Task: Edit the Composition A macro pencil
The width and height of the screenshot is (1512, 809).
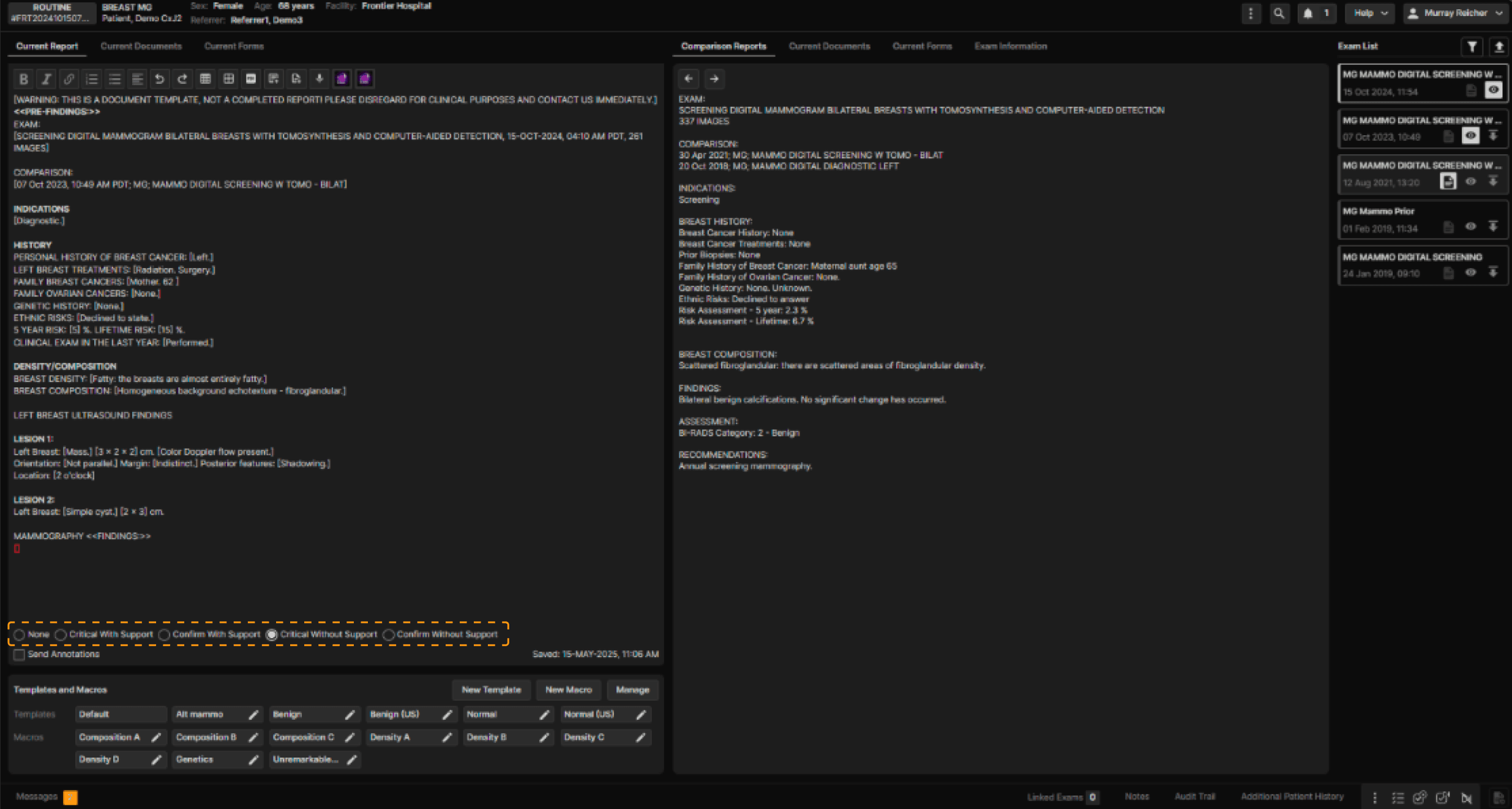Action: 155,737
